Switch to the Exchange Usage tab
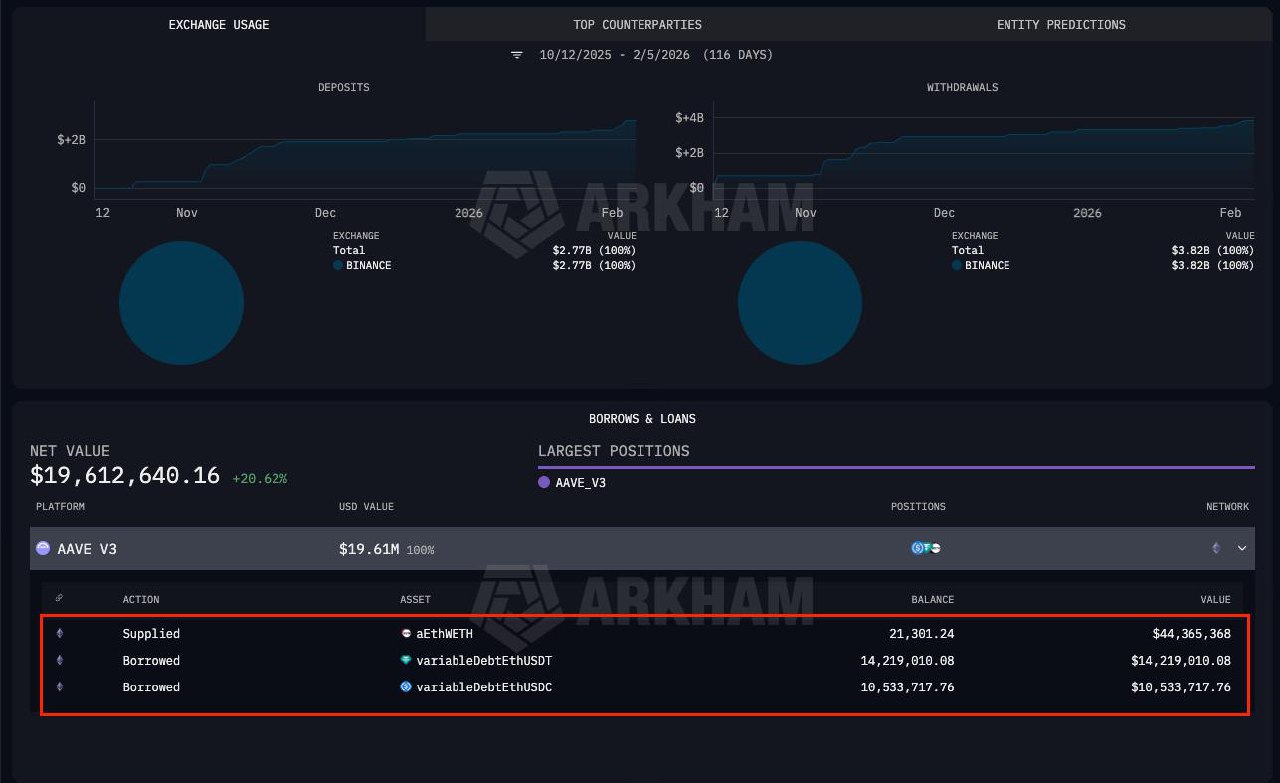The image size is (1280, 783). click(220, 24)
